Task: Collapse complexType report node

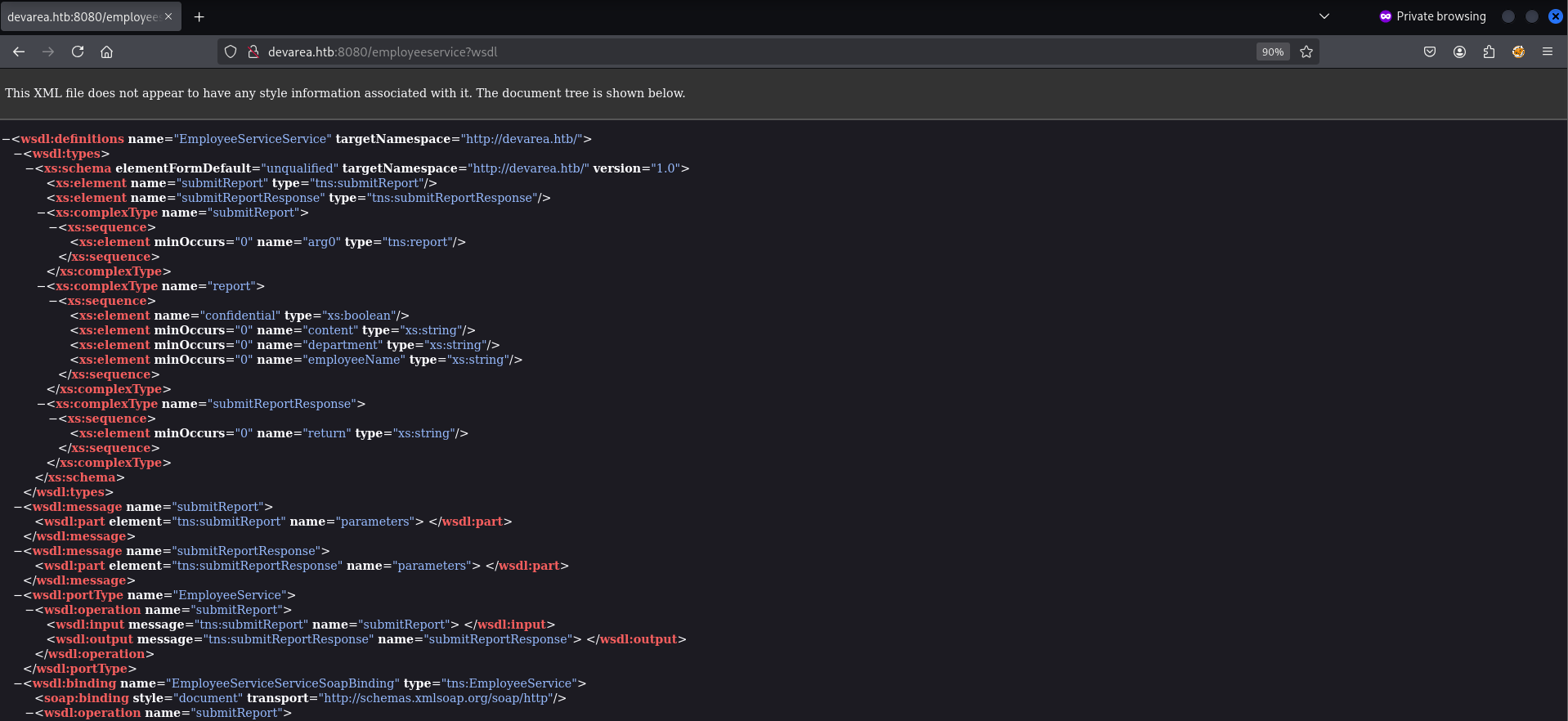Action: [41, 286]
